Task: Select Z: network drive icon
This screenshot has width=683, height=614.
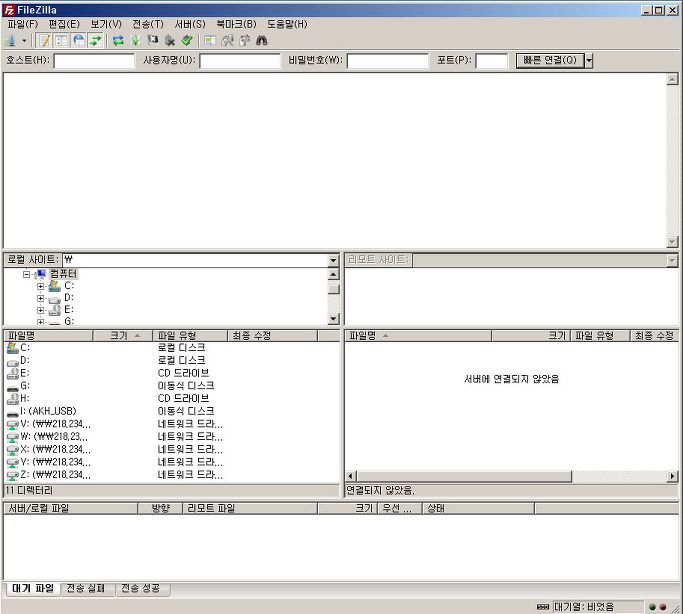Action: (x=13, y=475)
